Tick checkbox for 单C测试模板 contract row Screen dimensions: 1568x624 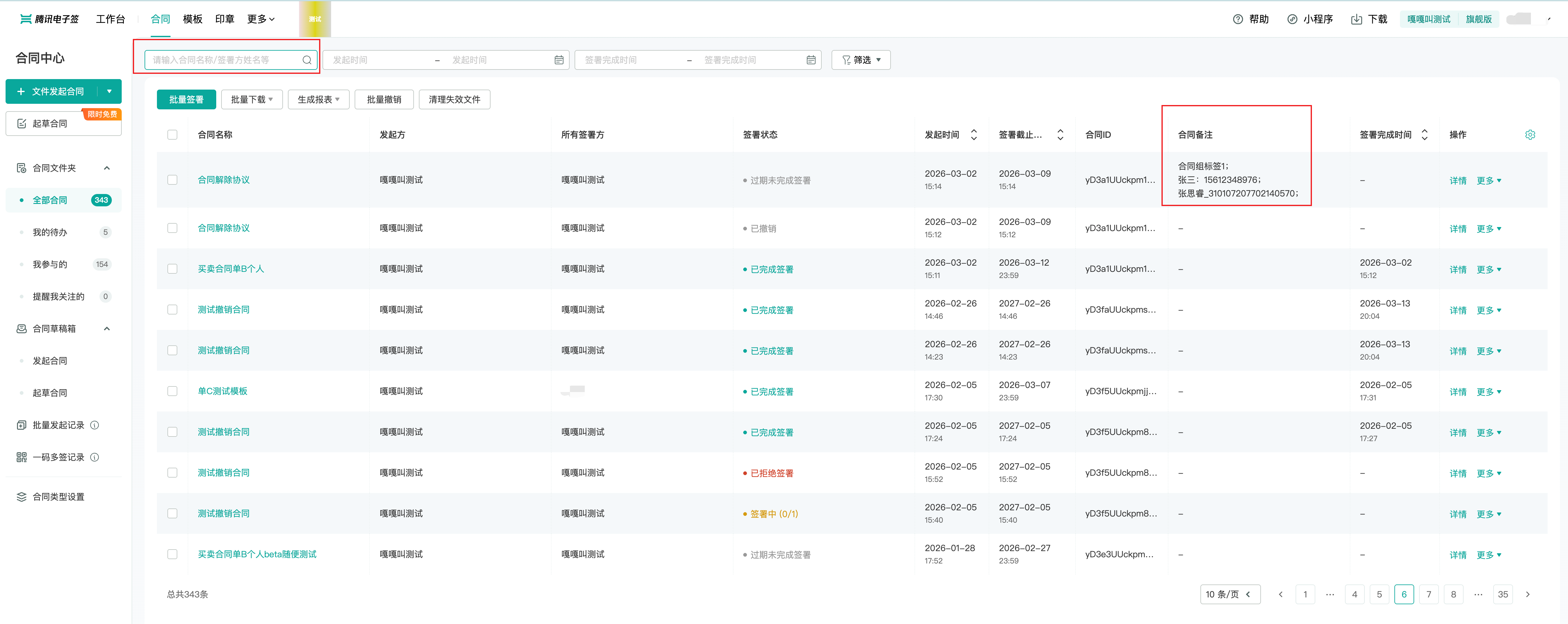click(172, 391)
